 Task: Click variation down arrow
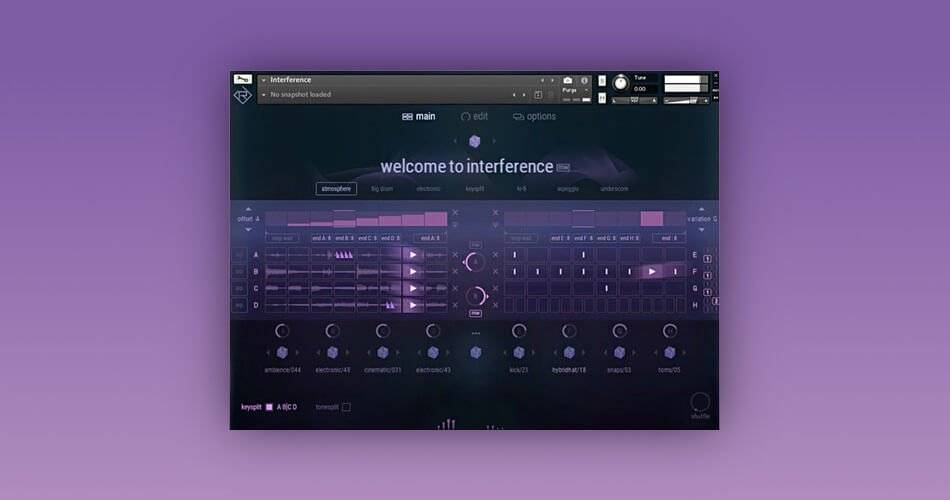pos(701,230)
